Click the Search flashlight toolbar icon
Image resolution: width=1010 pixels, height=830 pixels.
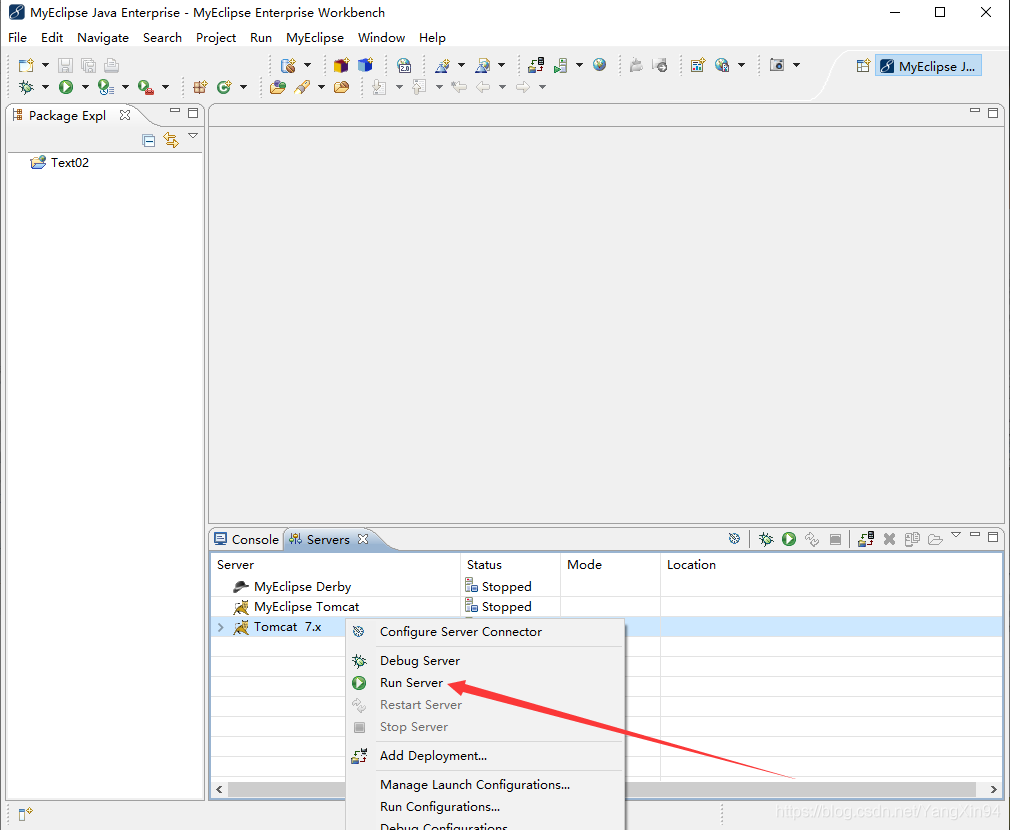click(302, 87)
